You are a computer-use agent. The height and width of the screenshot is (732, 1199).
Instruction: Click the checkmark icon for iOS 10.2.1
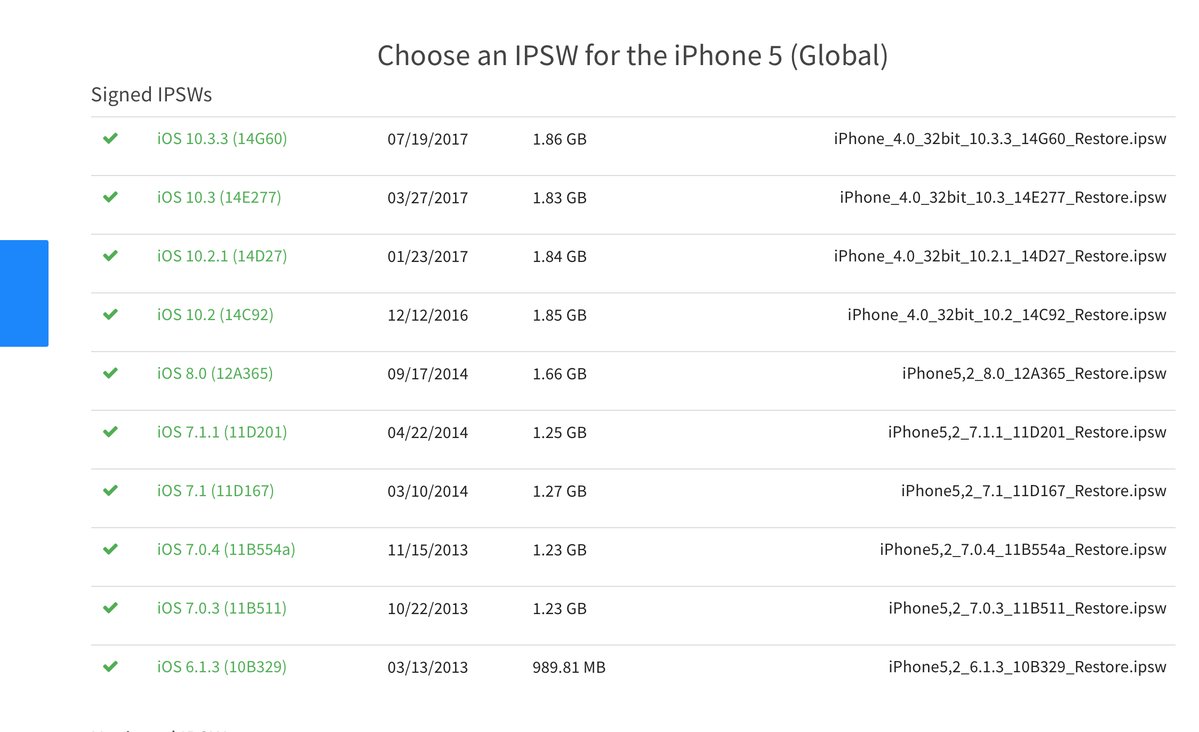(110, 255)
